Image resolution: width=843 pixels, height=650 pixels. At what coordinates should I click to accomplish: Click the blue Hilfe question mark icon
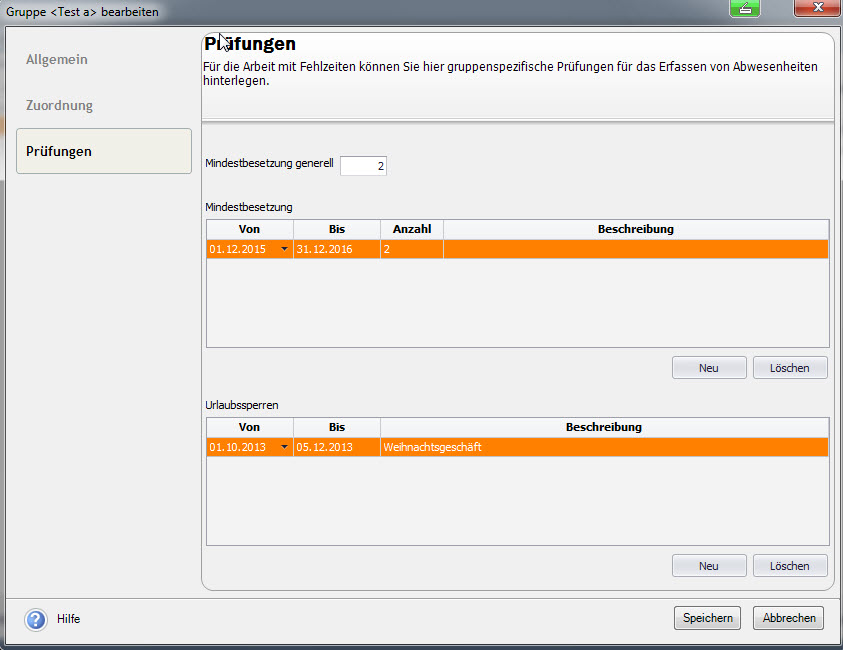tap(36, 619)
